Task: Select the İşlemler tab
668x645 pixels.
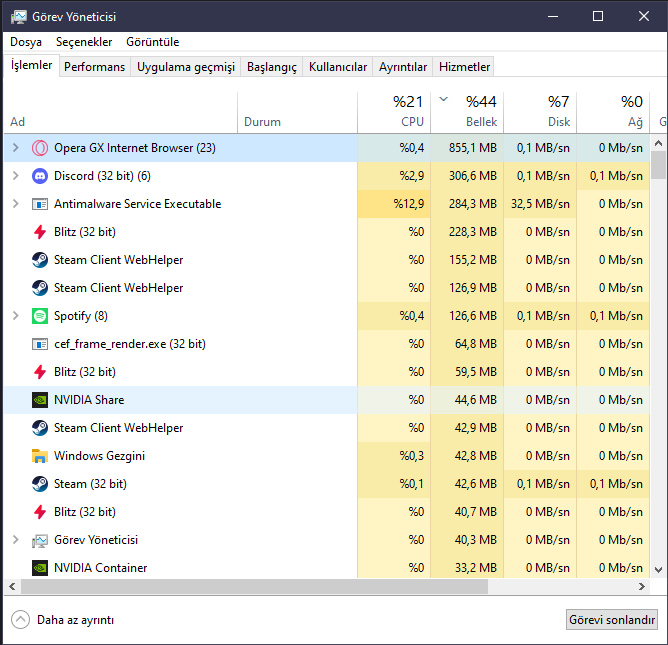Action: (32, 65)
